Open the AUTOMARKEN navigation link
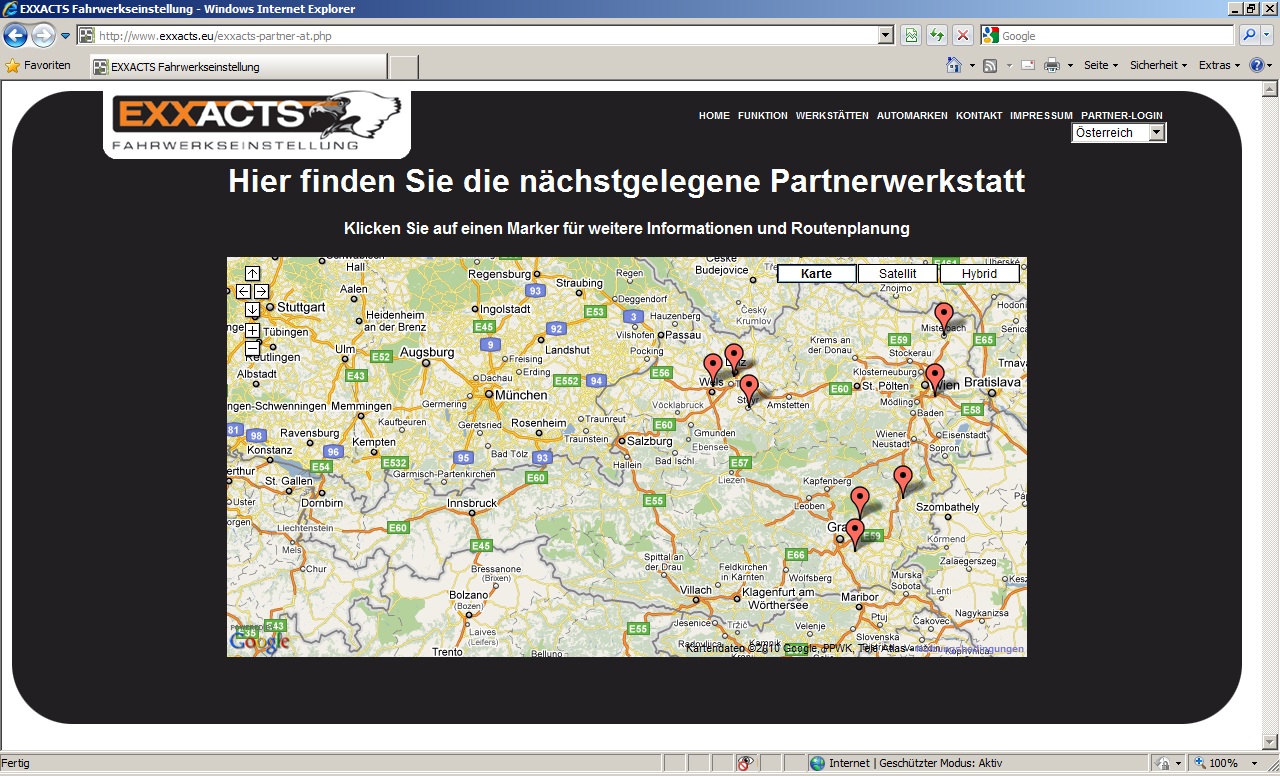1280x776 pixels. click(912, 116)
